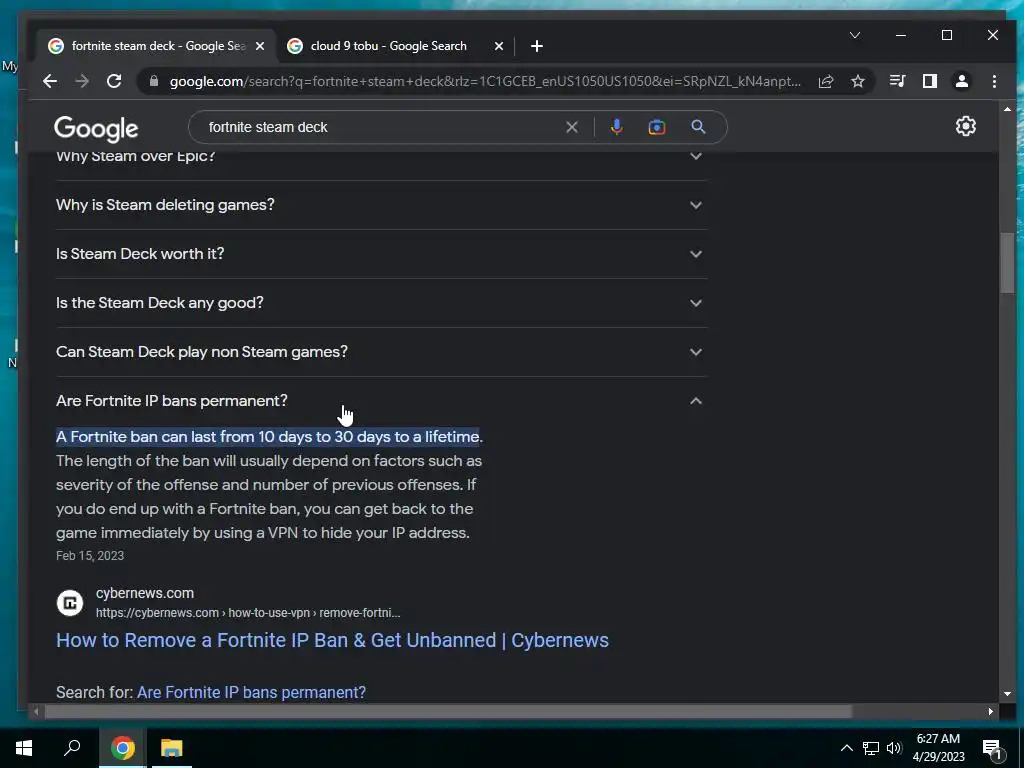Image resolution: width=1024 pixels, height=768 pixels.
Task: Expand 'Is the Steam Deck any good?'
Action: tap(381, 303)
